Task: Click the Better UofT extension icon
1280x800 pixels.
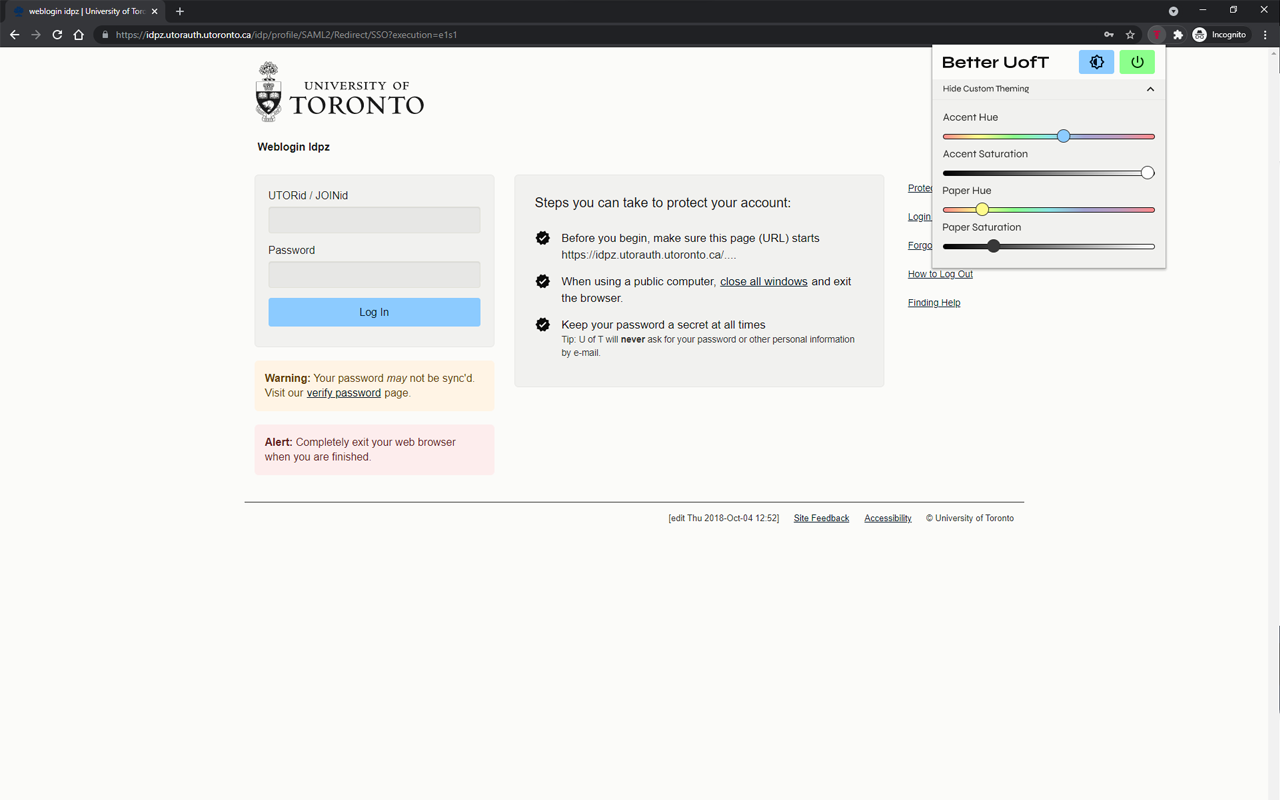Action: tap(1157, 35)
